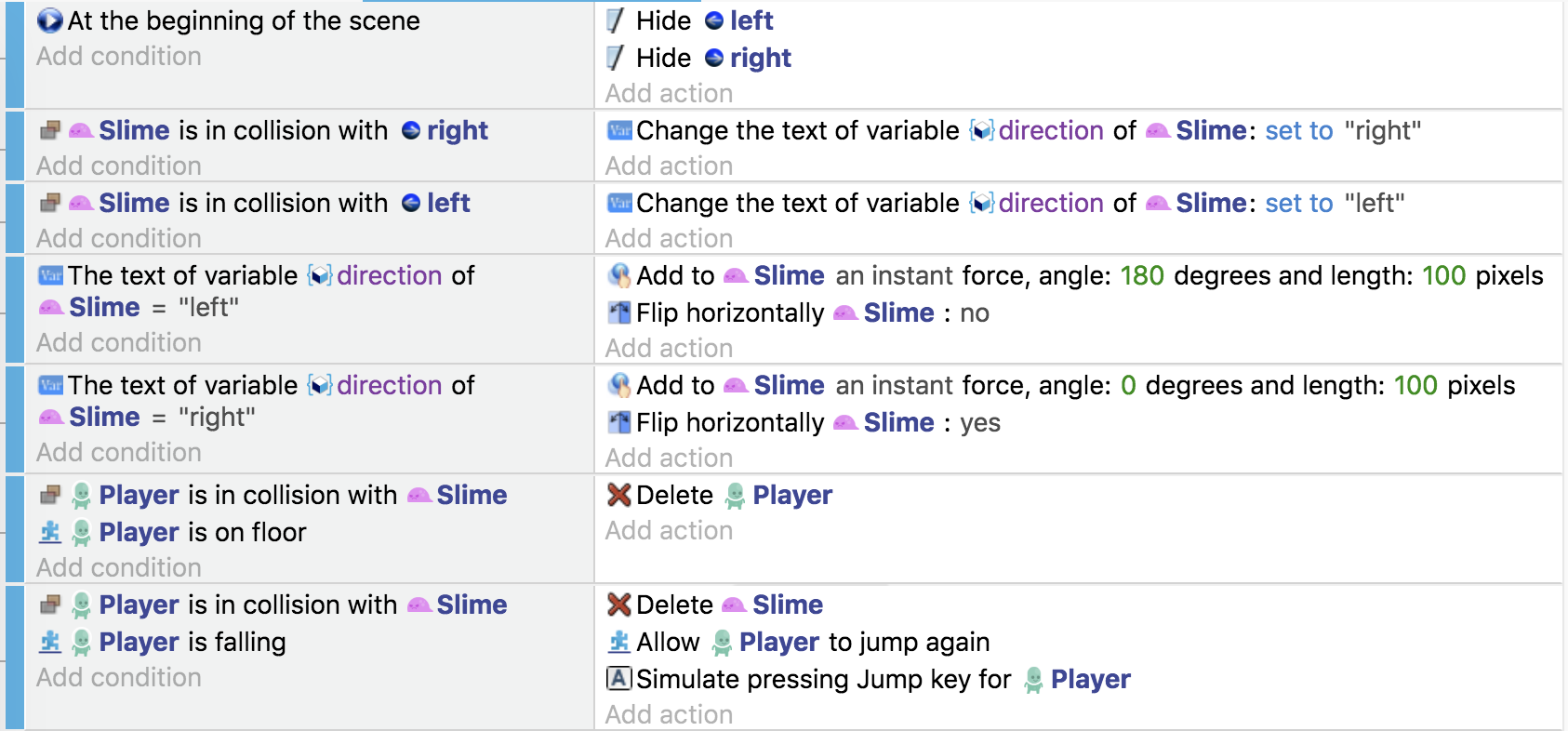Click the variable icon before 'set to "right"'

619,130
